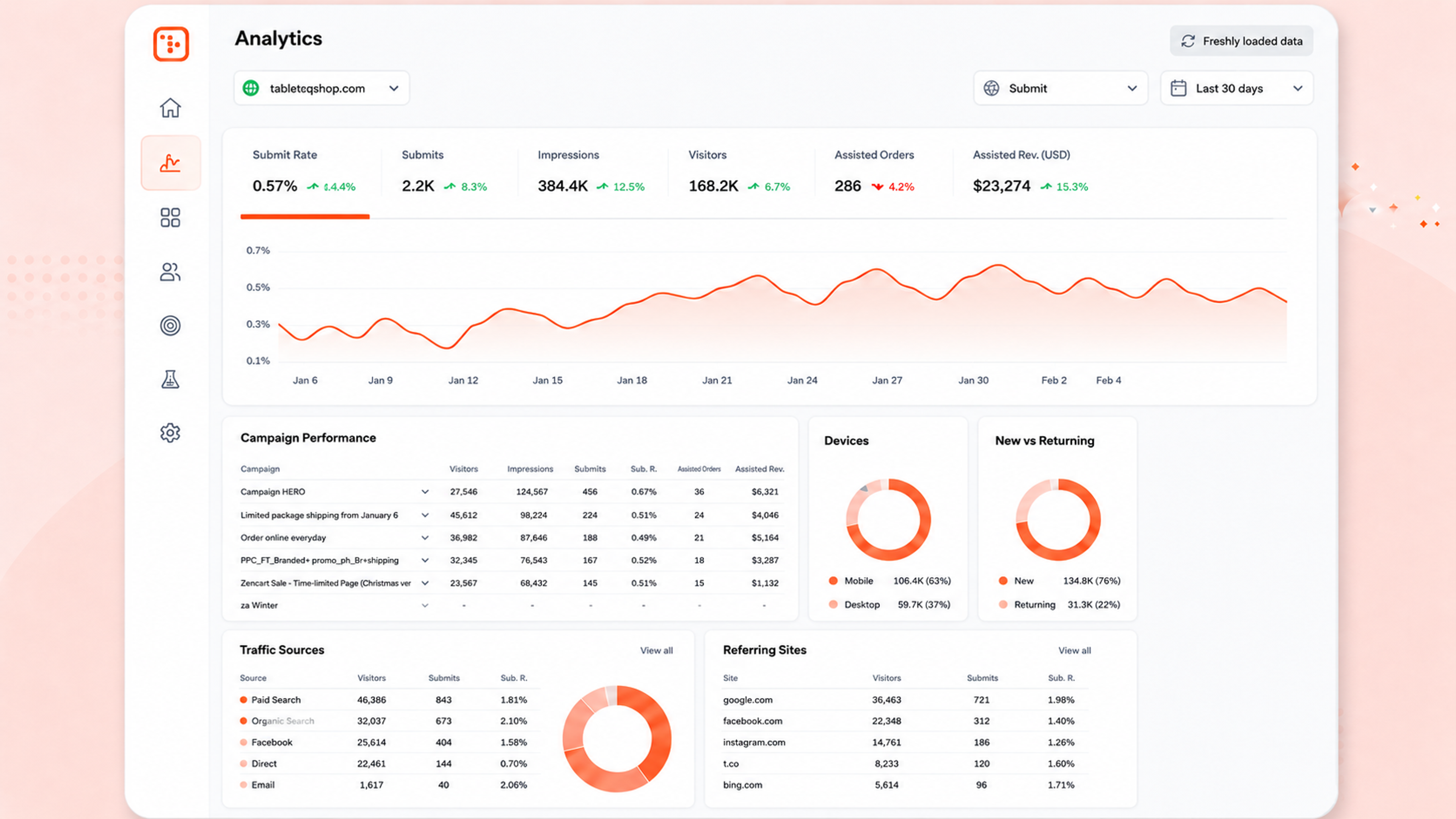Viewport: 1456px width, 819px height.
Task: Click View all in Referring Sites
Action: pos(1075,651)
